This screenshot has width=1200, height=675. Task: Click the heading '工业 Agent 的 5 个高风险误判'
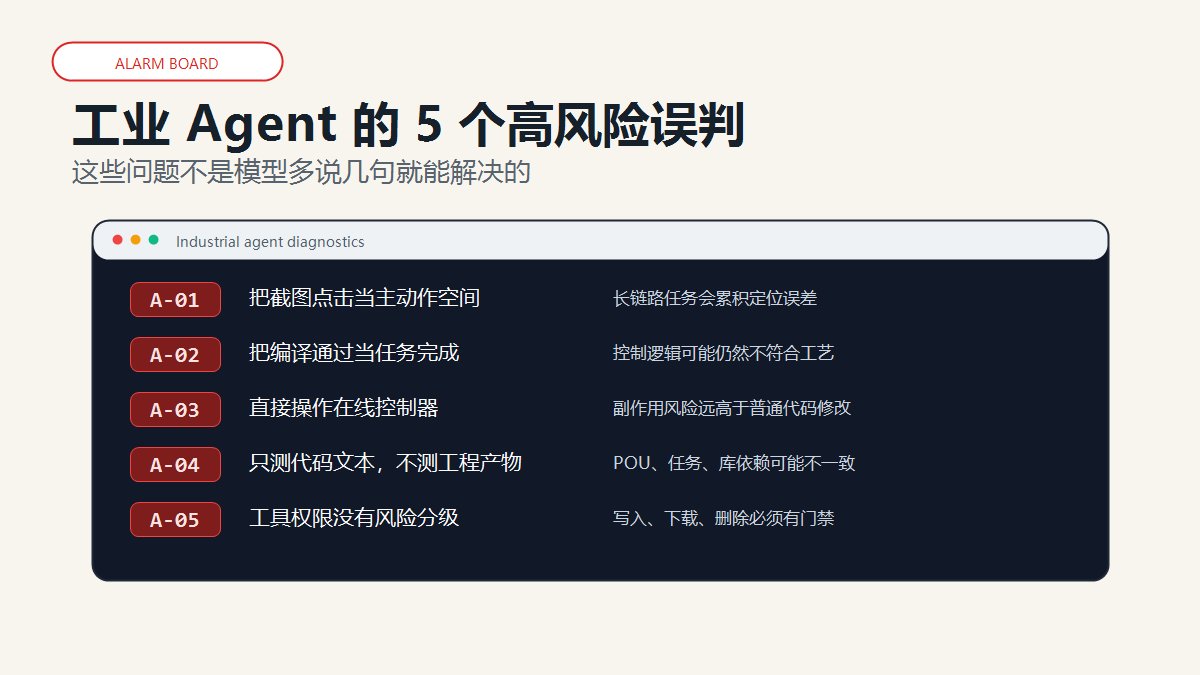point(409,126)
